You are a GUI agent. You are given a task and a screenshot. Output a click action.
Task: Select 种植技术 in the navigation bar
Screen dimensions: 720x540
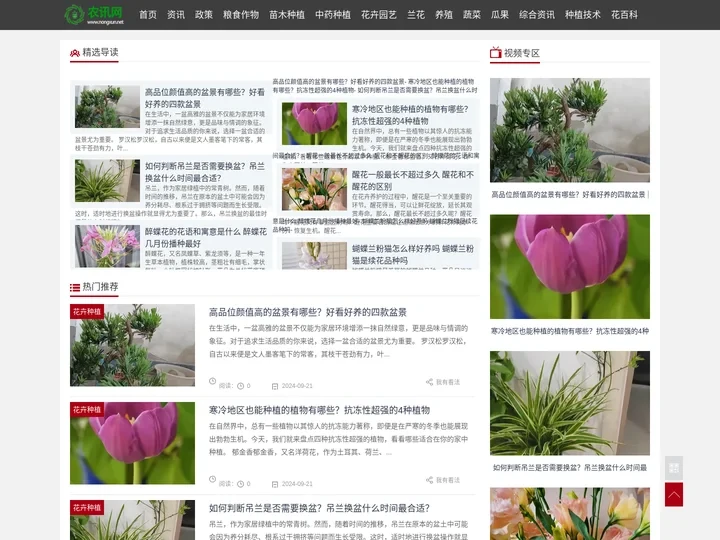point(583,15)
